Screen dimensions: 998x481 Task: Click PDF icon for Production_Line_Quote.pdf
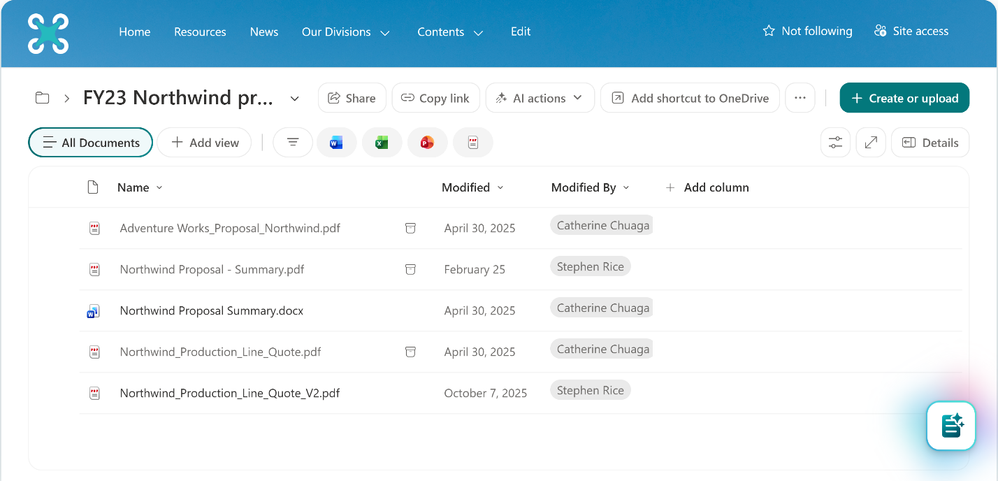(x=94, y=352)
